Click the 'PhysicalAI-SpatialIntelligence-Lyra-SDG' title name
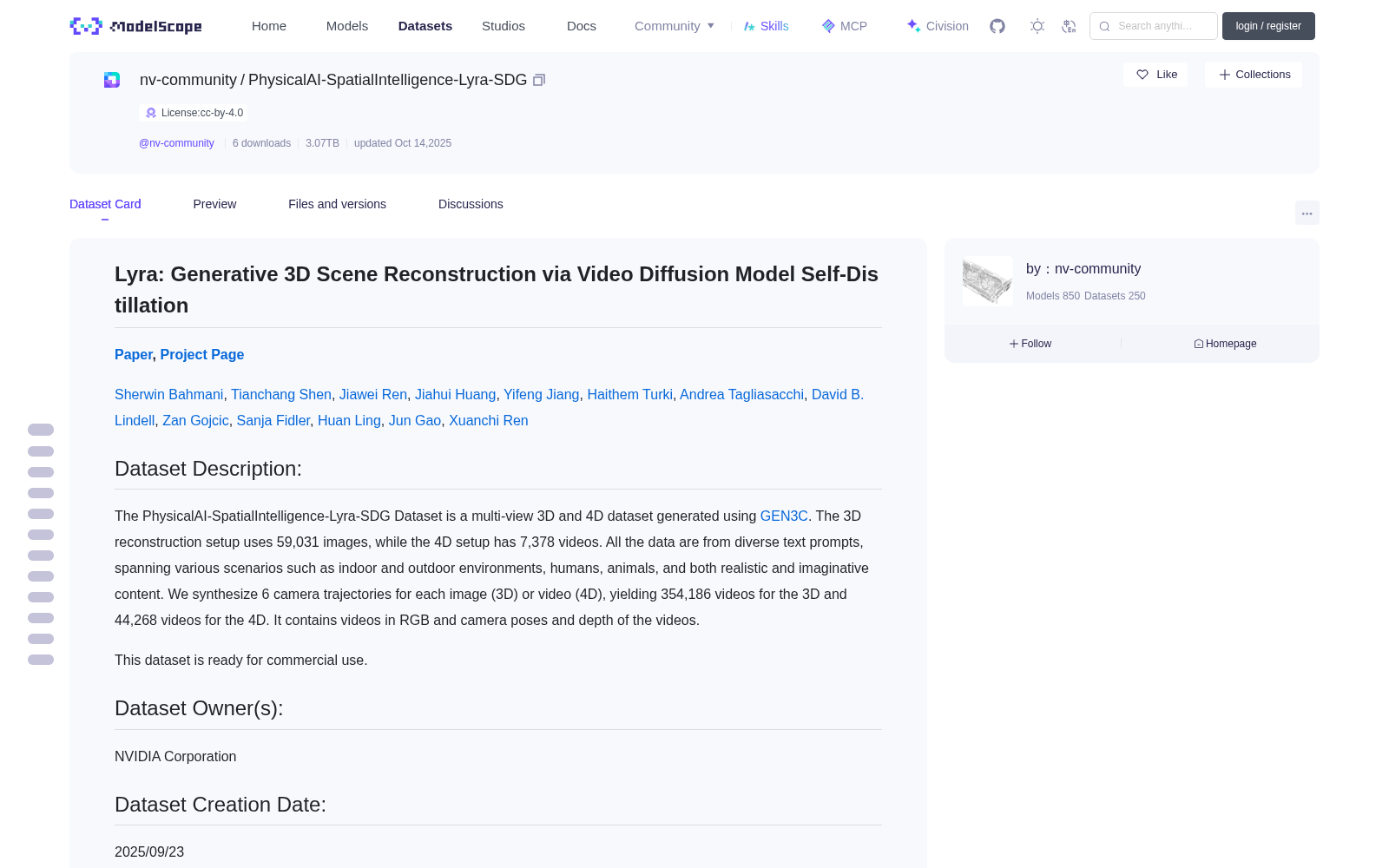 click(x=387, y=80)
